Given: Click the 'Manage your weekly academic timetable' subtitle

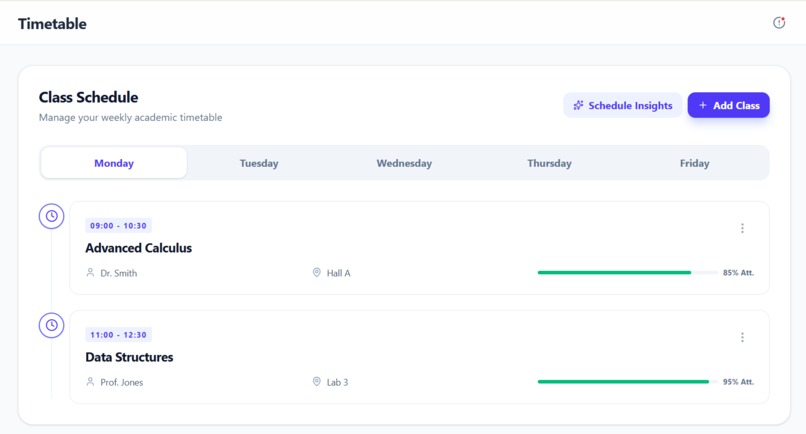Looking at the screenshot, I should tap(131, 117).
